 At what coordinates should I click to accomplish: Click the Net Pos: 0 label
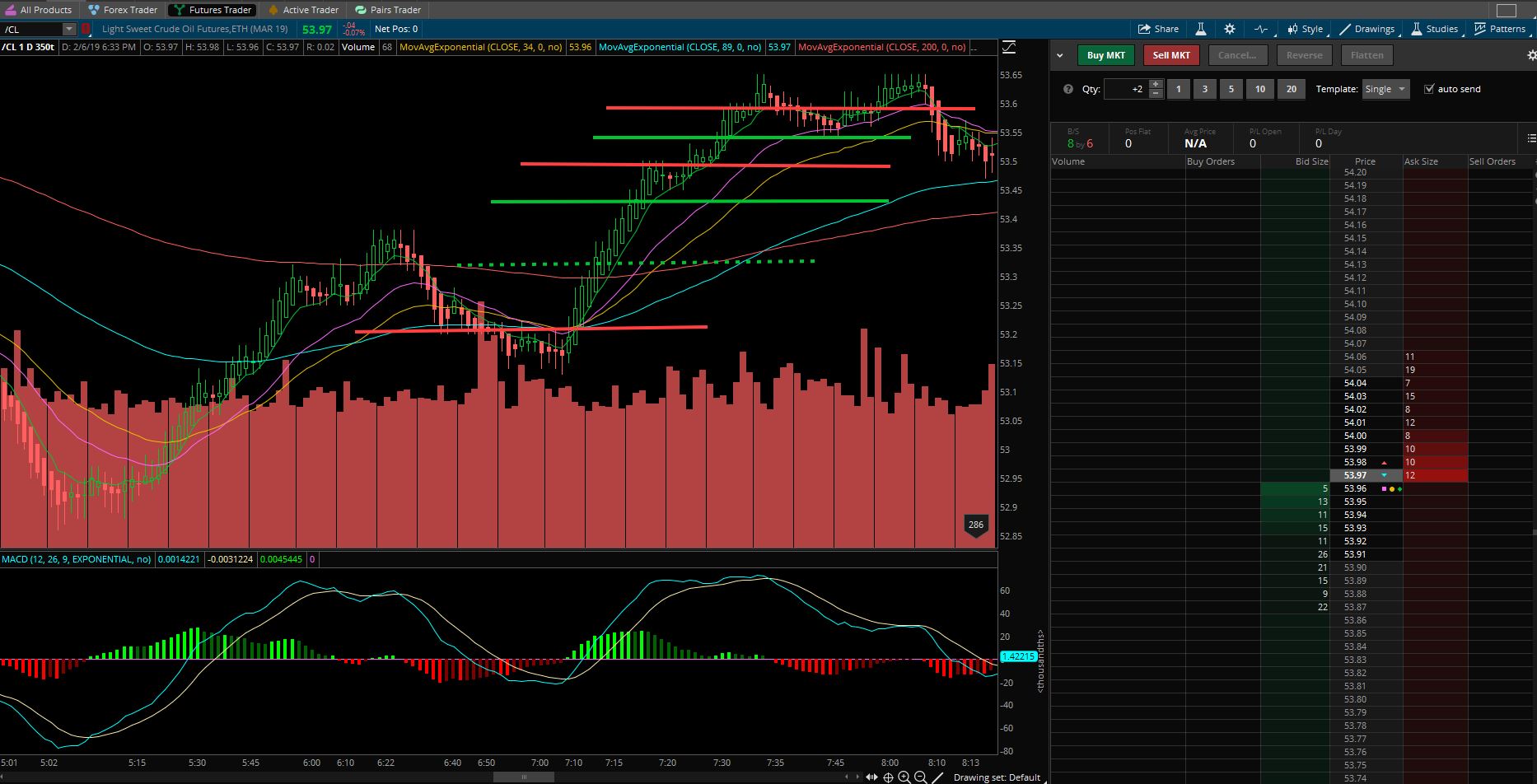click(x=396, y=29)
